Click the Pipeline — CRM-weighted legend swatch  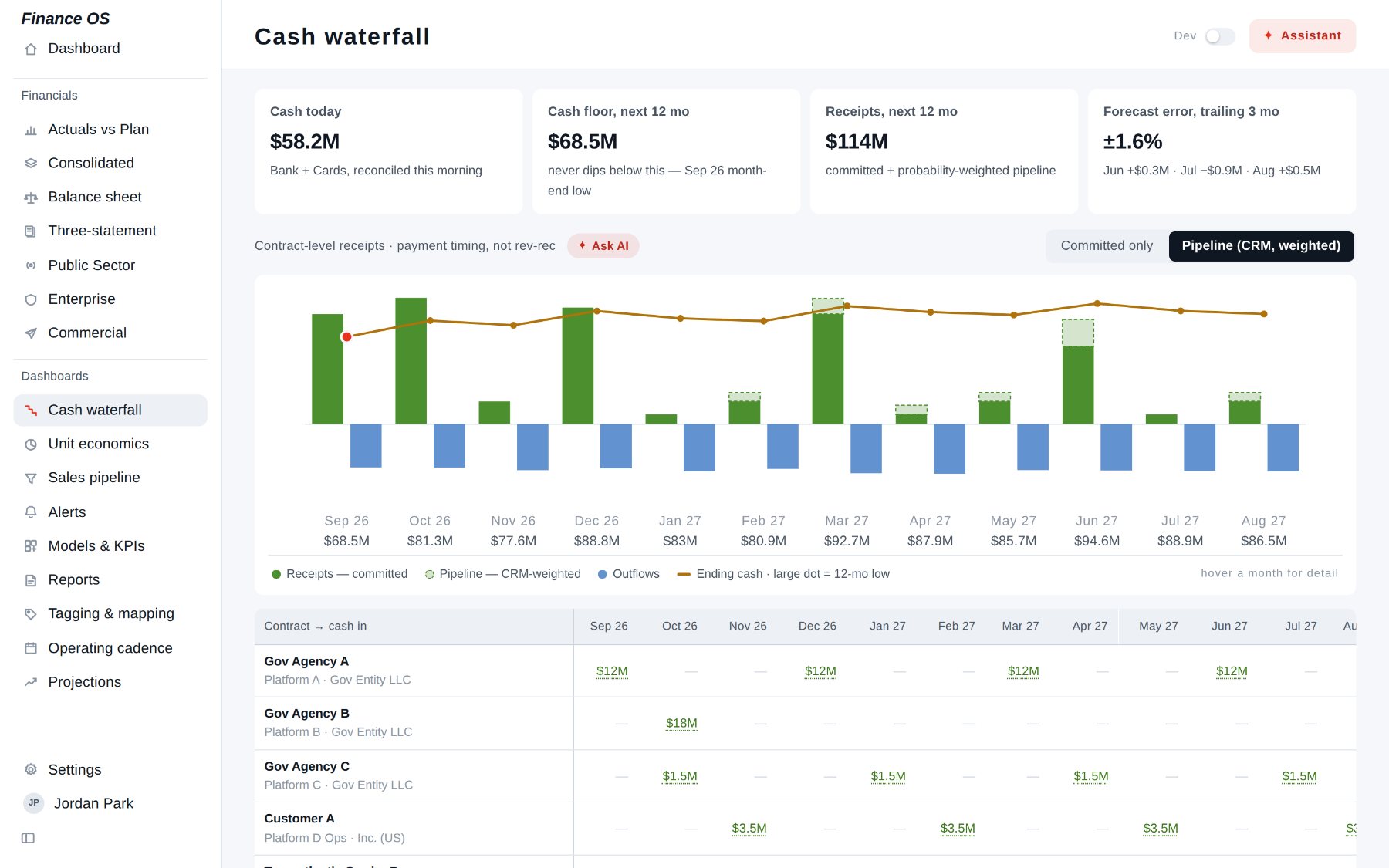(x=430, y=574)
